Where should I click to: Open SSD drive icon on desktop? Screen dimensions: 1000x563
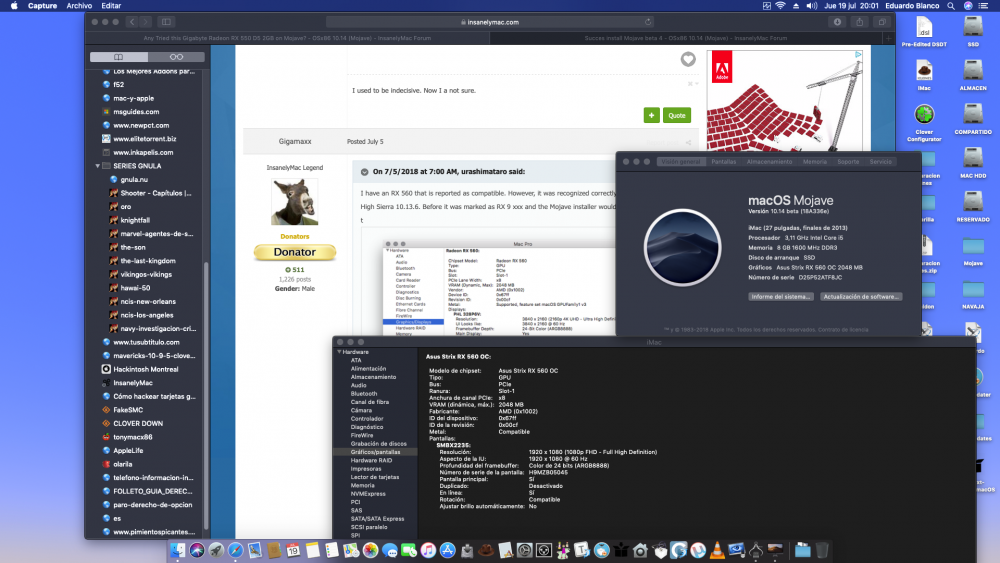pos(973,28)
